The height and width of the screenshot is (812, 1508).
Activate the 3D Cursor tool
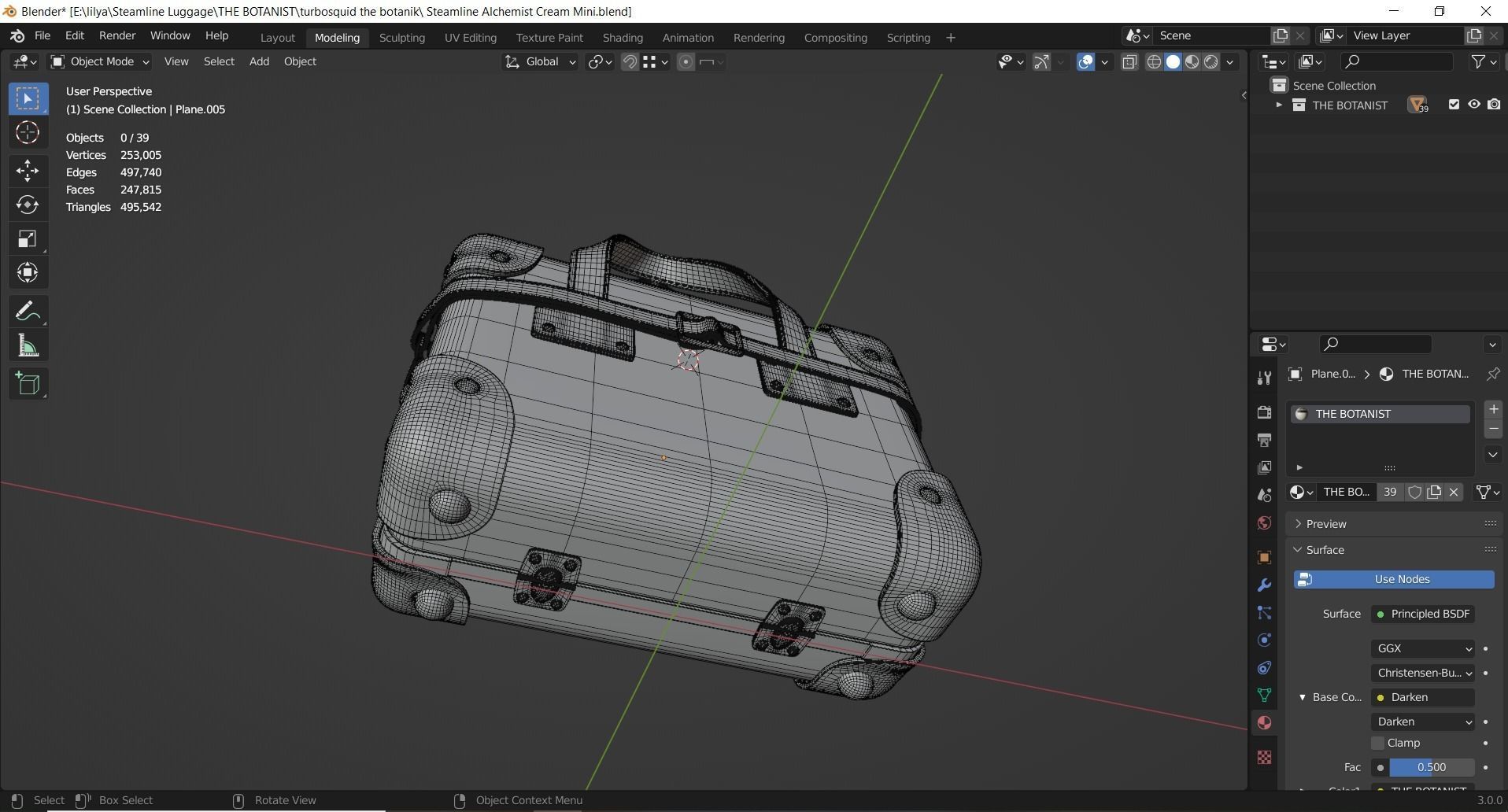pyautogui.click(x=28, y=133)
